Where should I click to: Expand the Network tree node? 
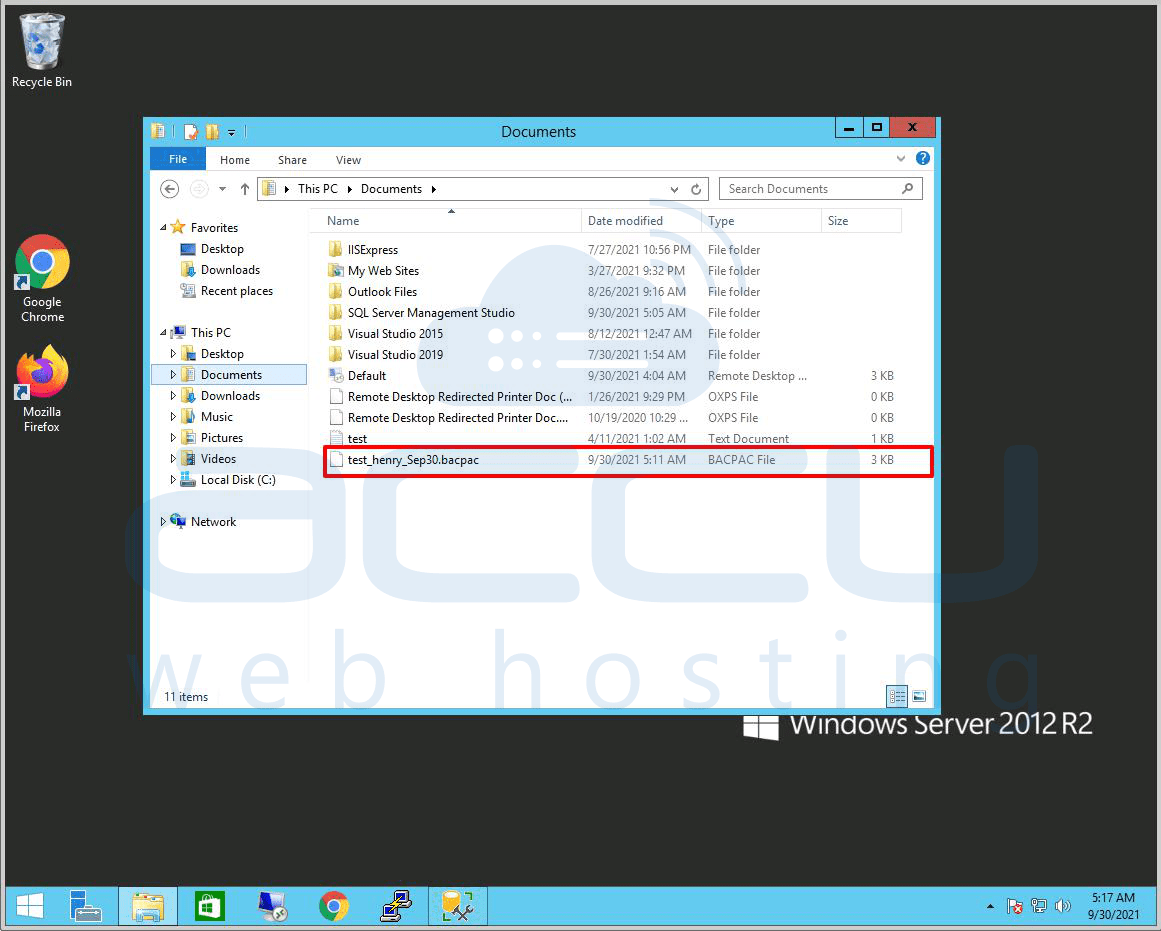(164, 522)
